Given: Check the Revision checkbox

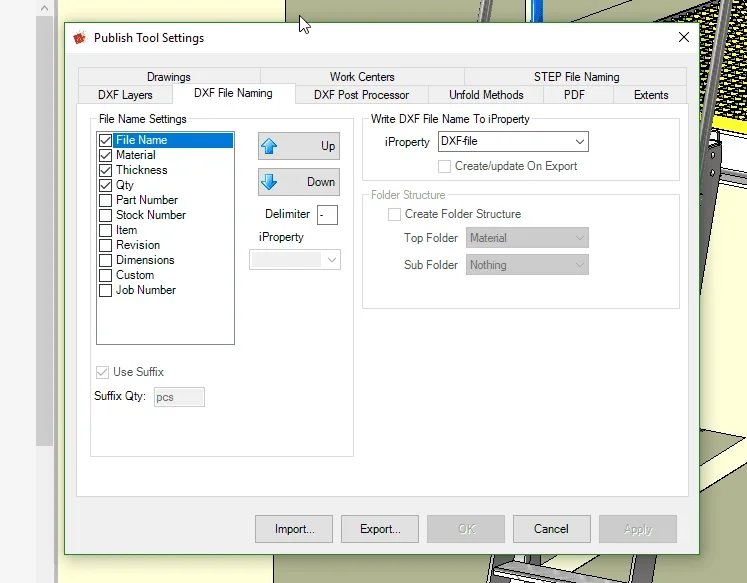Looking at the screenshot, I should pos(105,245).
